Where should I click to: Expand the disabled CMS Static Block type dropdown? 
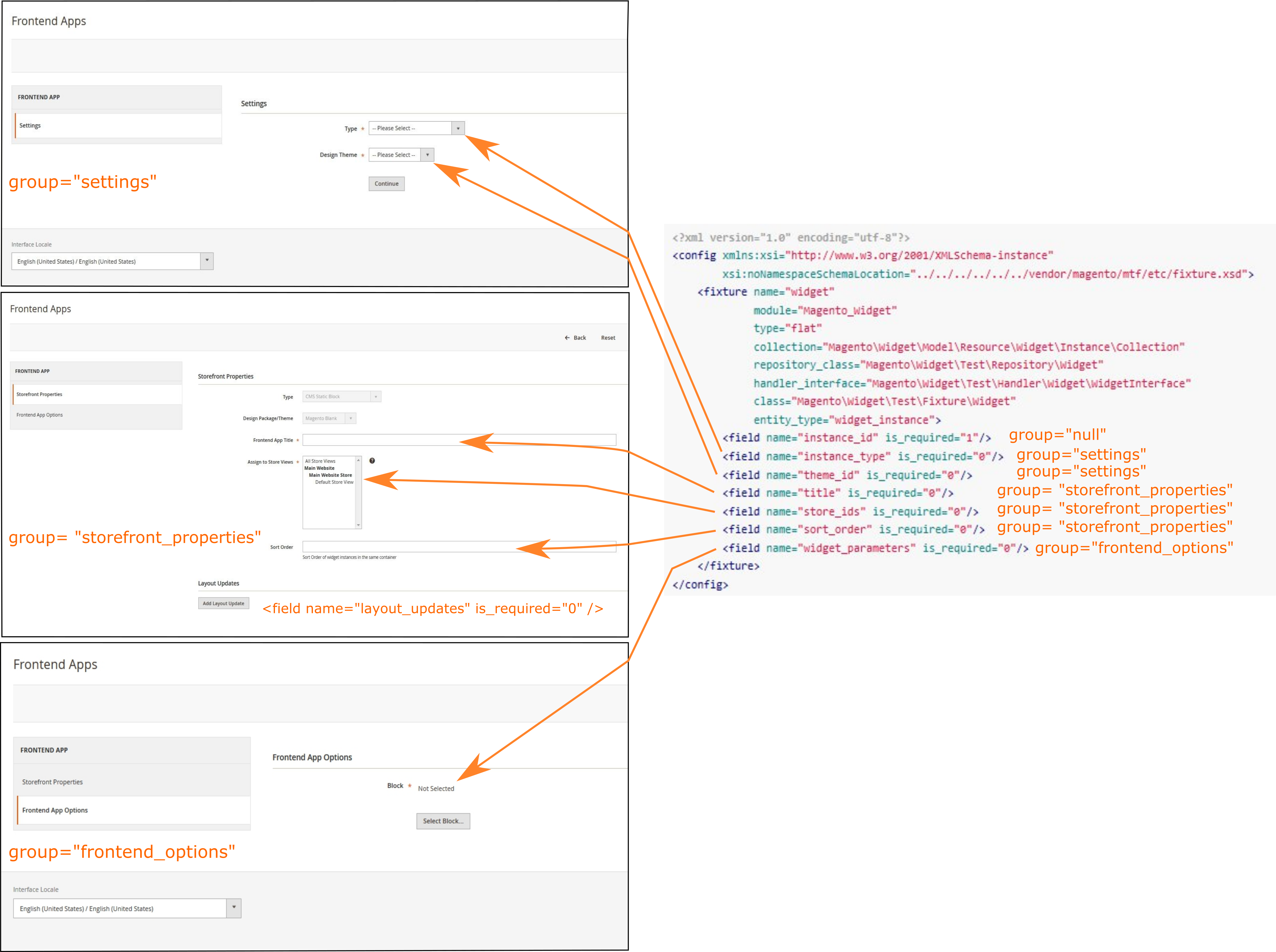pyautogui.click(x=342, y=396)
